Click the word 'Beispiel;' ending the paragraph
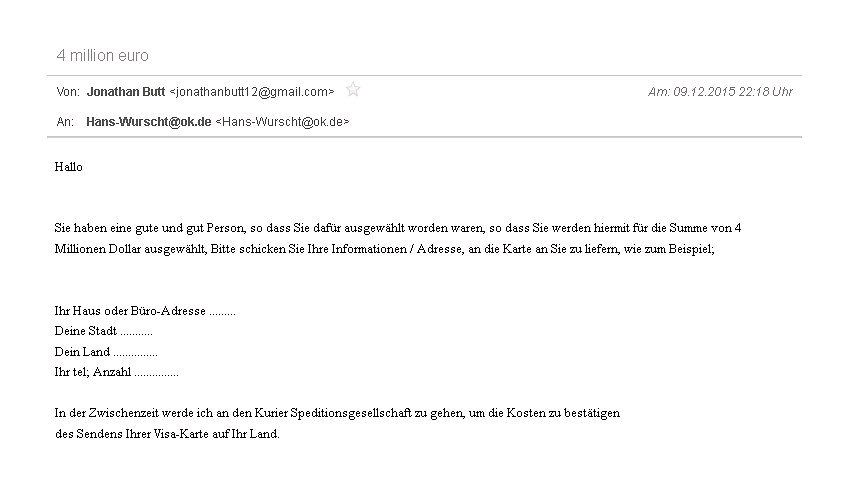This screenshot has height=492, width=860. pyautogui.click(x=692, y=249)
